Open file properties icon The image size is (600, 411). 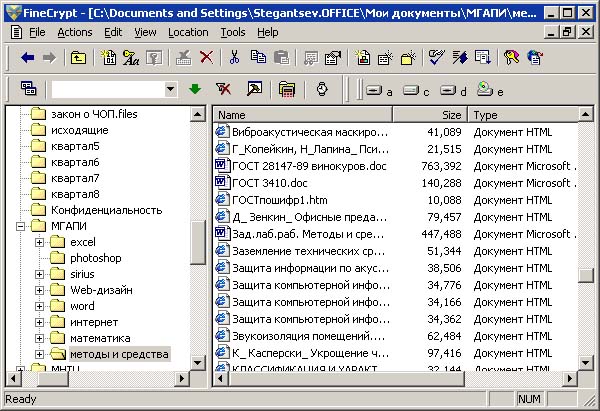coord(333,58)
